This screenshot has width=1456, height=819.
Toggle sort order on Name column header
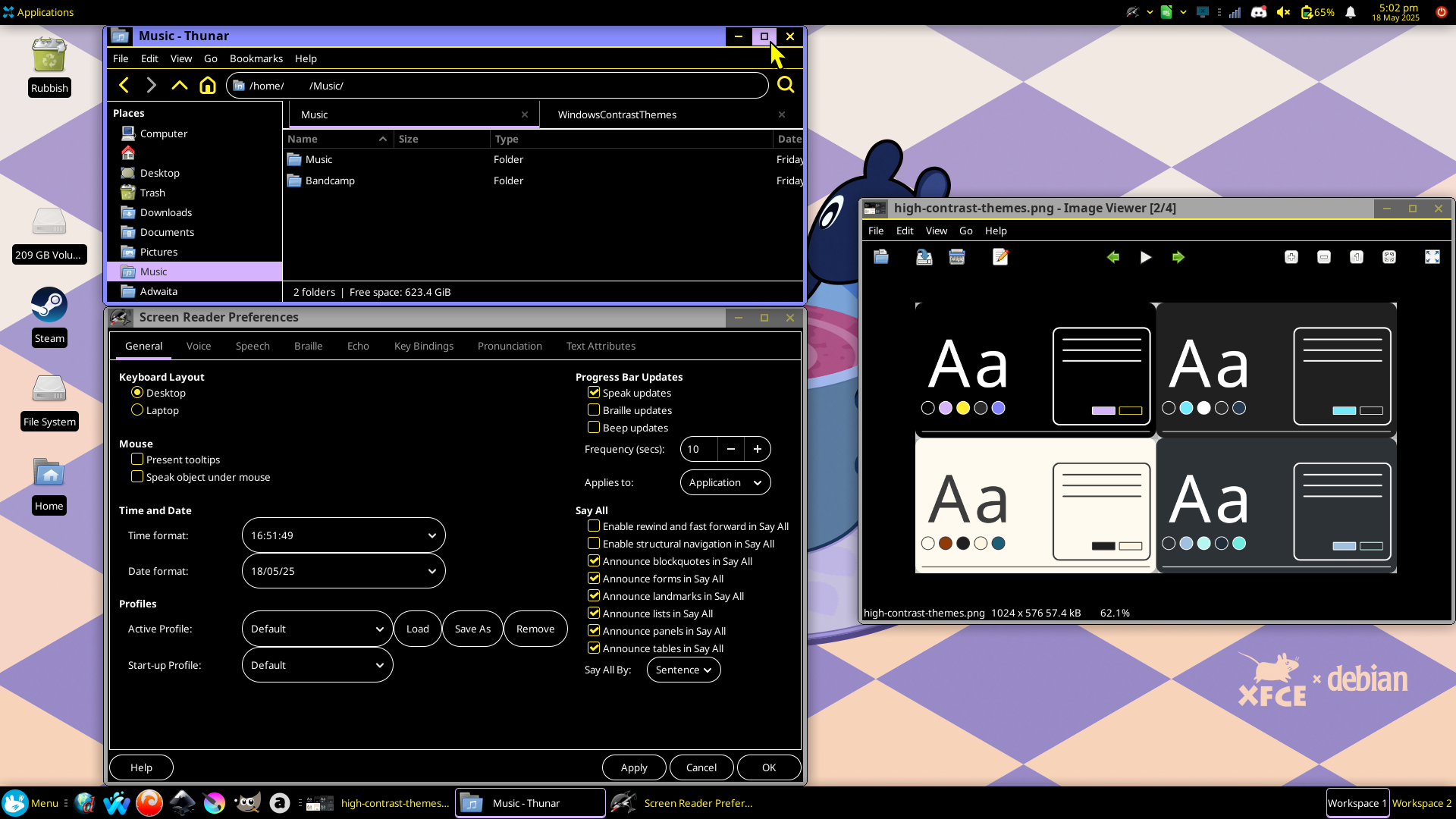(337, 139)
